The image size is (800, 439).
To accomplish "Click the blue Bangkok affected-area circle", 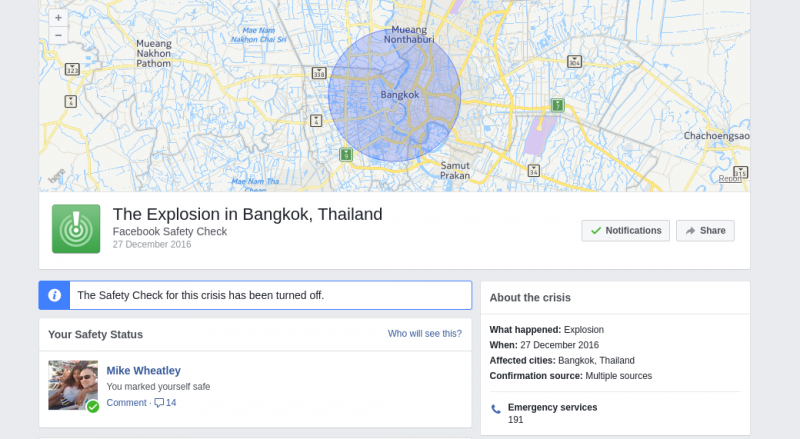I will [x=394, y=95].
